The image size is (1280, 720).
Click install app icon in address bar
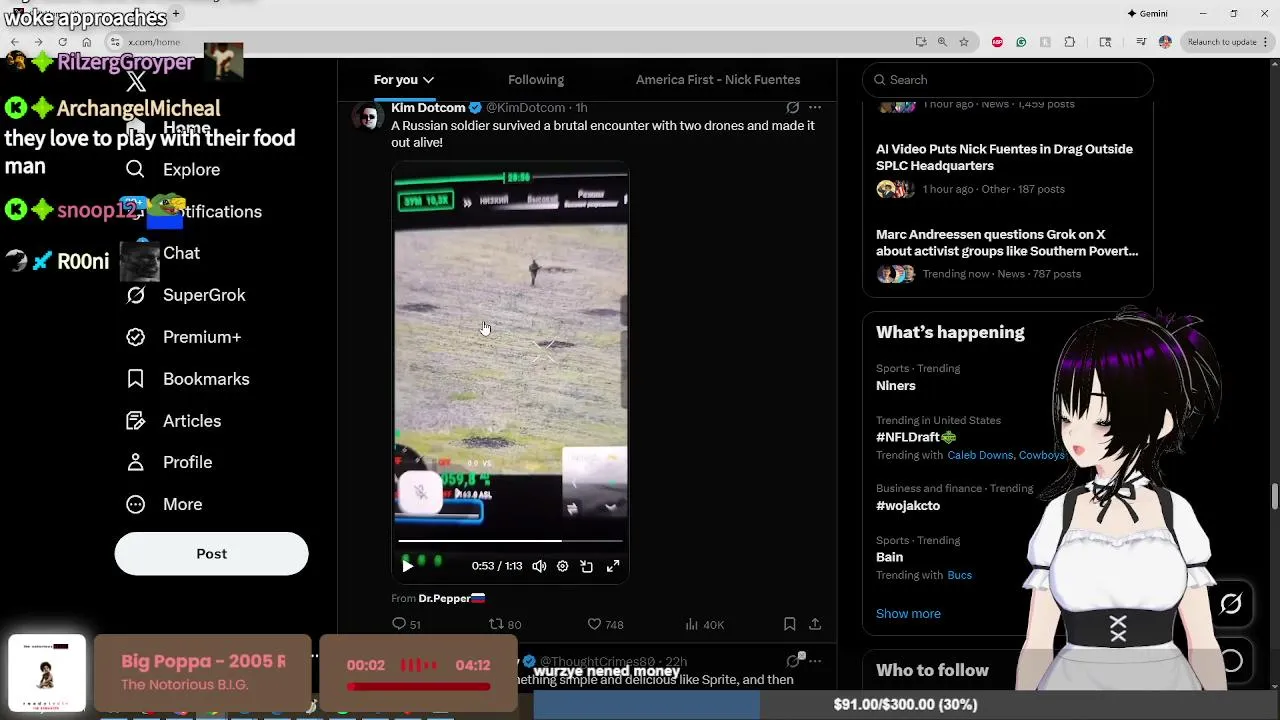(x=921, y=42)
